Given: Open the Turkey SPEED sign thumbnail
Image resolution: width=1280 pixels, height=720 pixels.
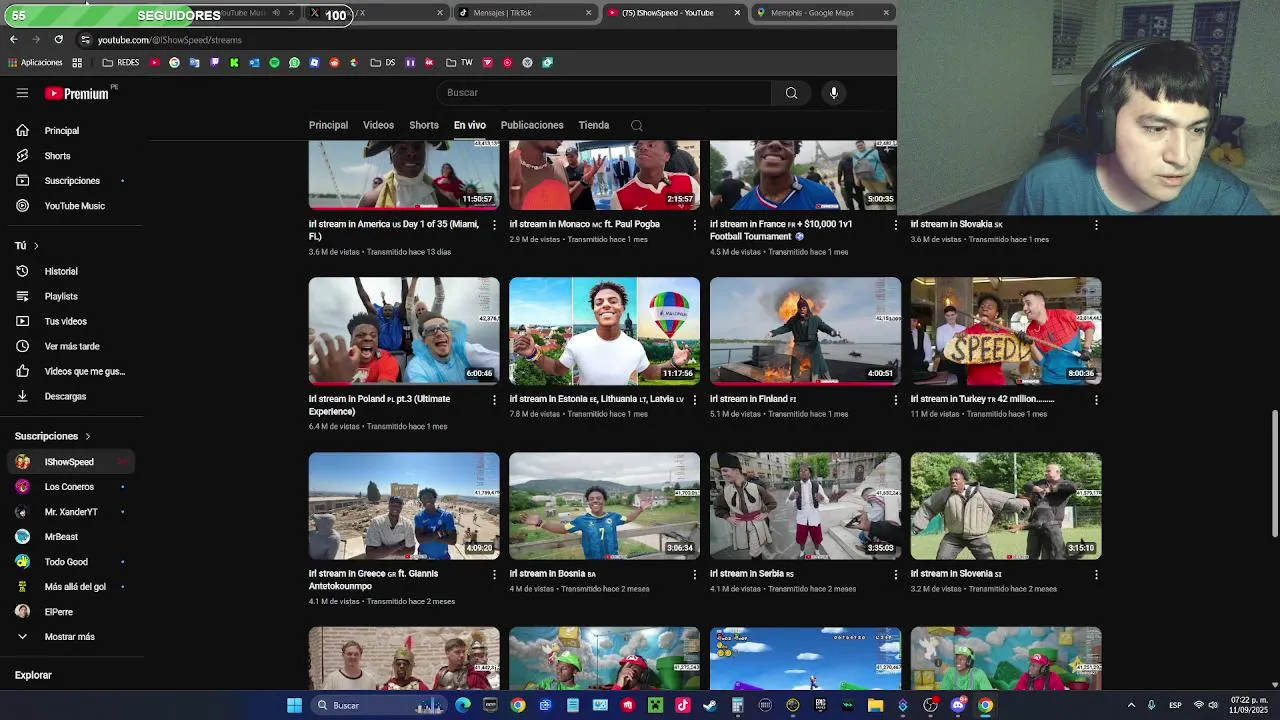Looking at the screenshot, I should 1006,331.
